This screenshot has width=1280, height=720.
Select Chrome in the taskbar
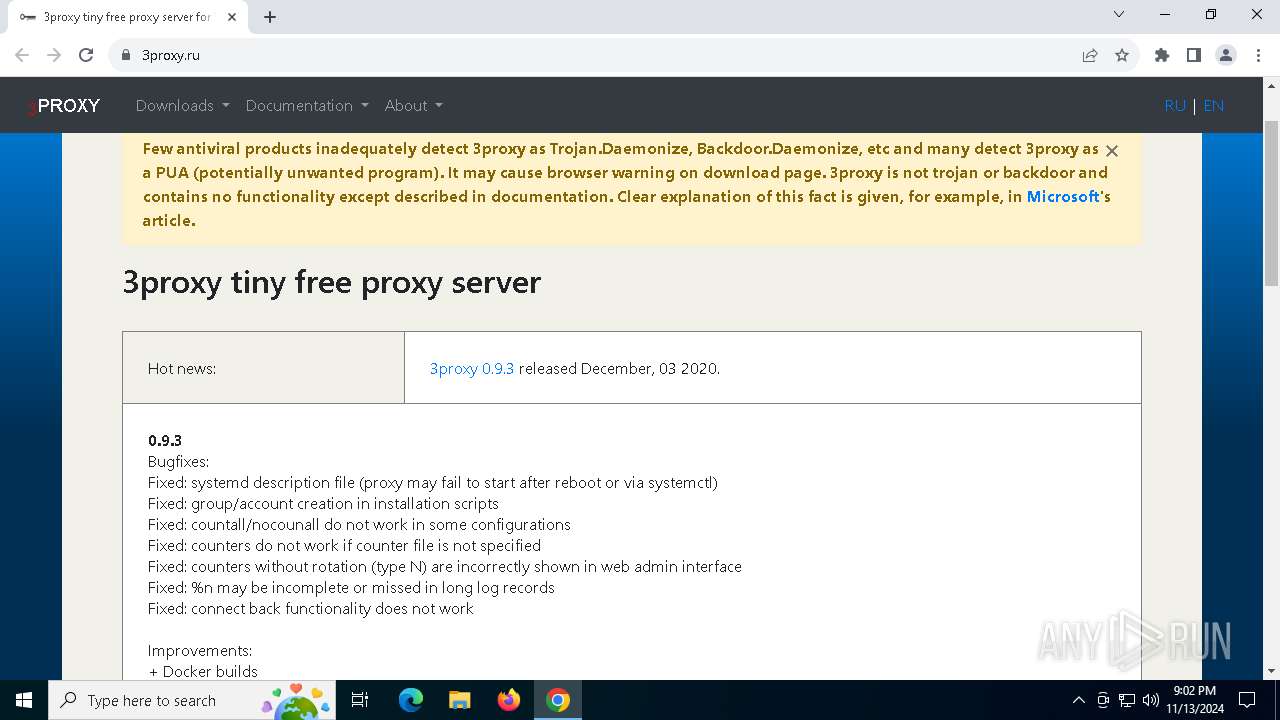558,700
